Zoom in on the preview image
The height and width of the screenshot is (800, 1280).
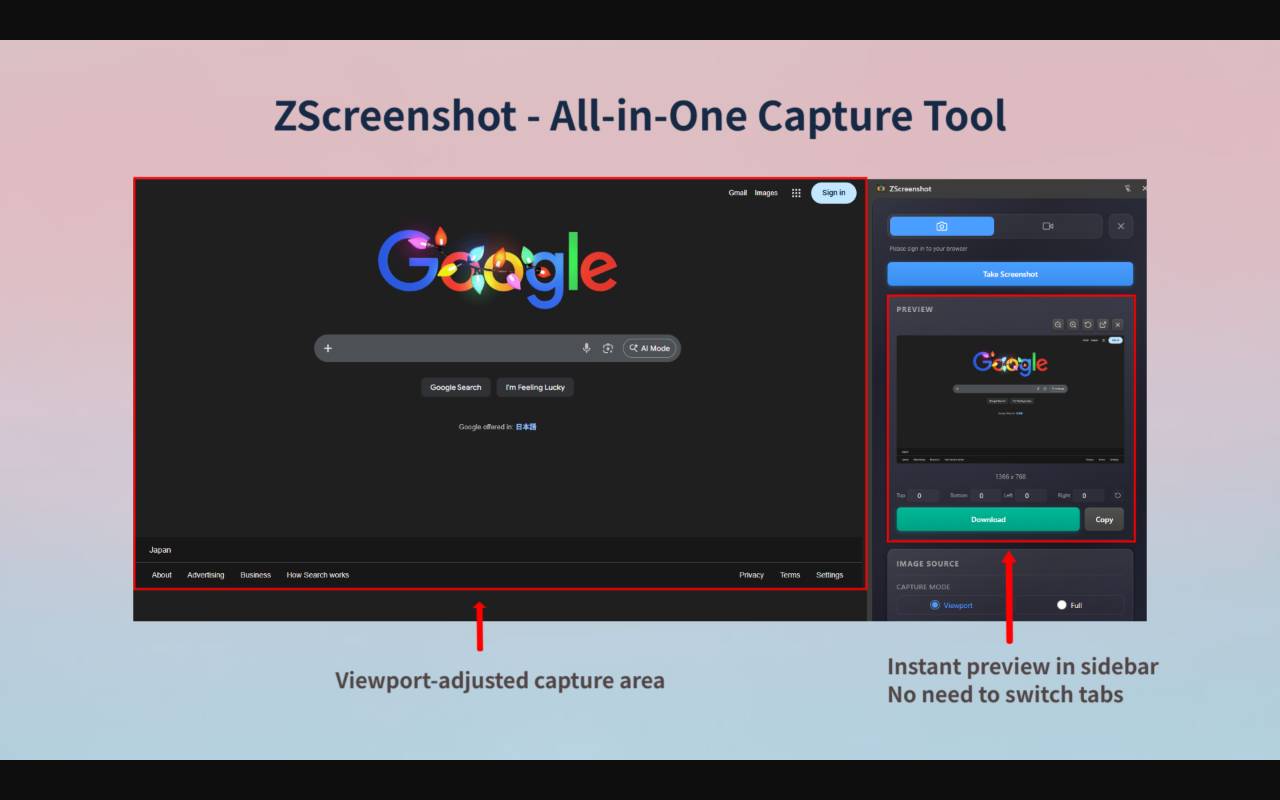[x=1073, y=324]
